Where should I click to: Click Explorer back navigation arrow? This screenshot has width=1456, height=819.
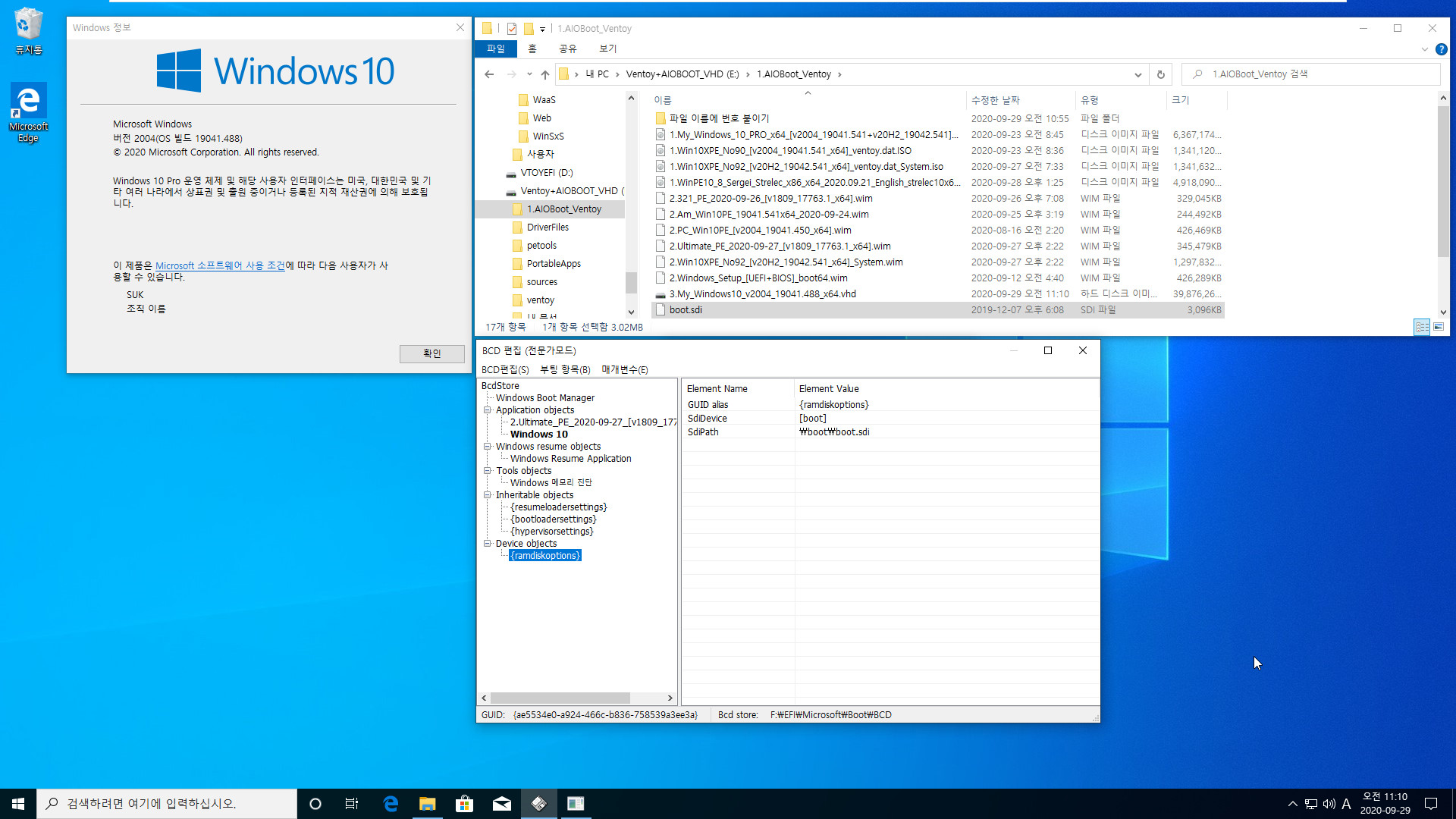[x=489, y=74]
